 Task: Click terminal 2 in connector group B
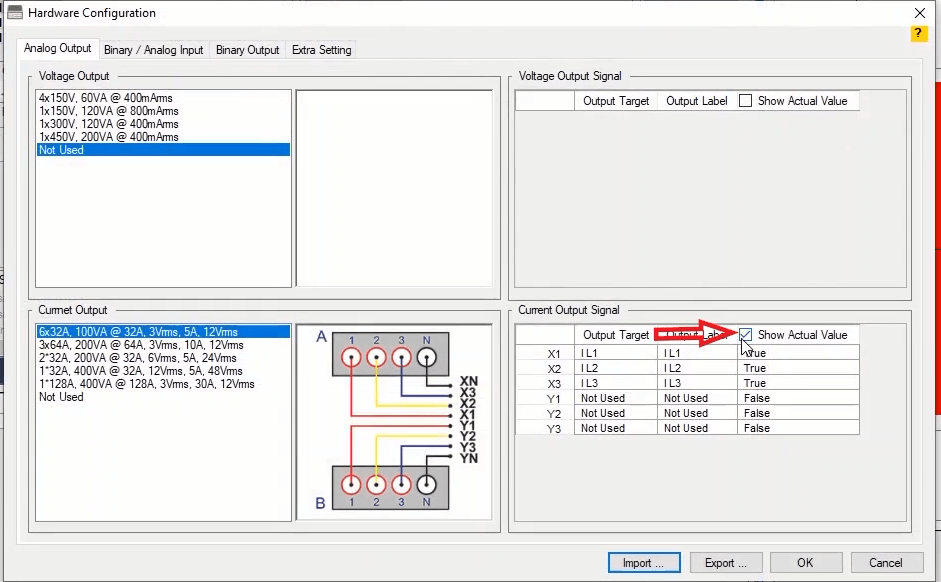click(376, 485)
